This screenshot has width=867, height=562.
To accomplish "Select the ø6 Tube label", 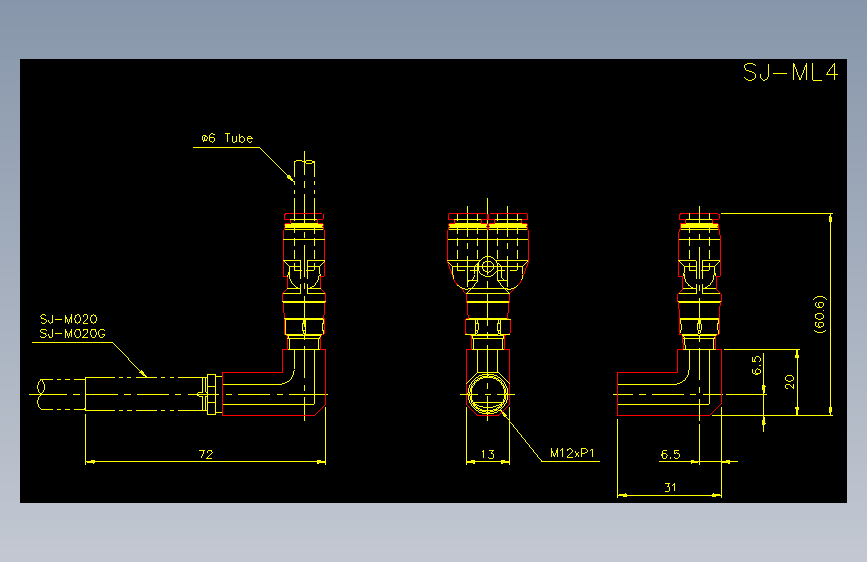I will (227, 138).
